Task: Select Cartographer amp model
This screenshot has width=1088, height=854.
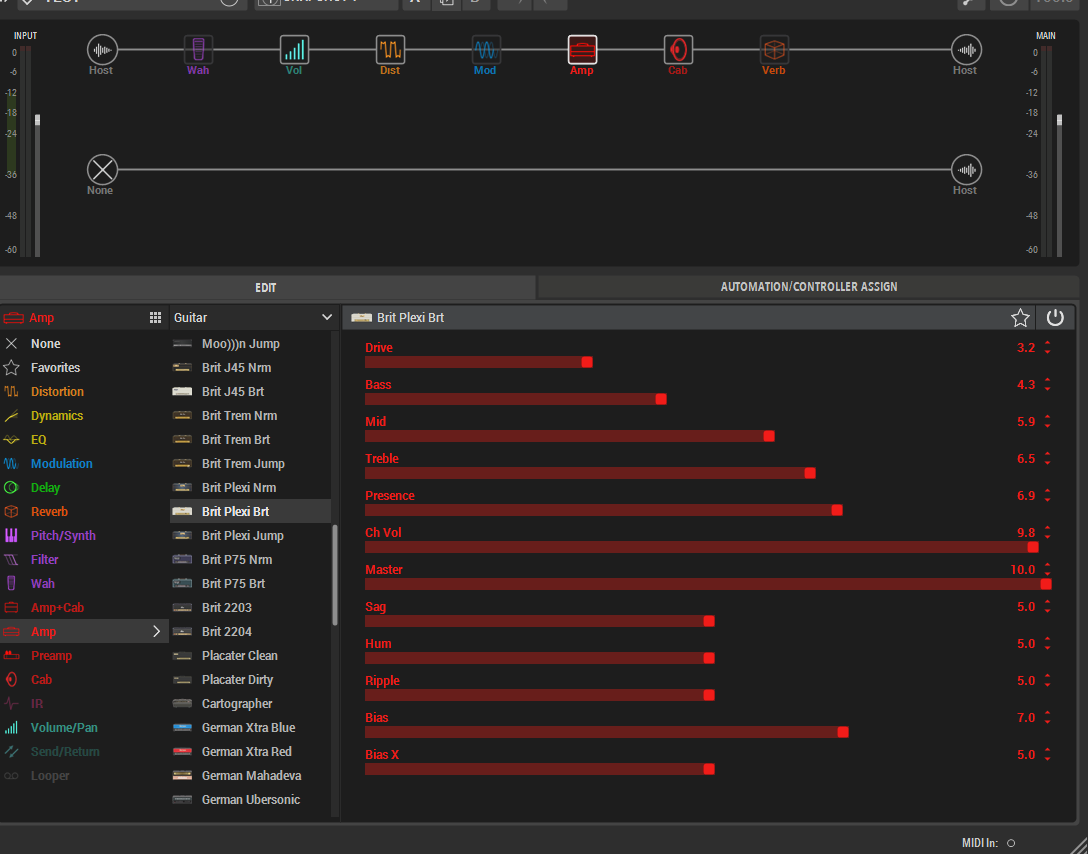Action: (x=250, y=703)
